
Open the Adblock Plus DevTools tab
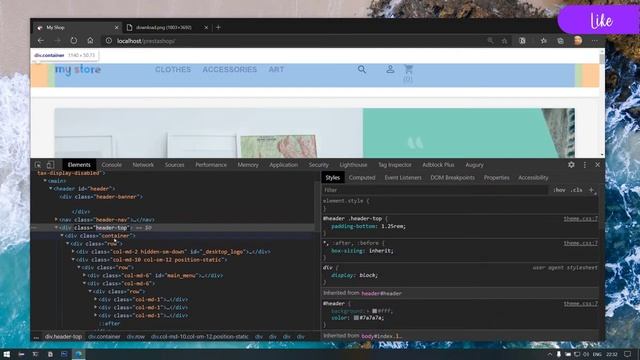click(438, 165)
